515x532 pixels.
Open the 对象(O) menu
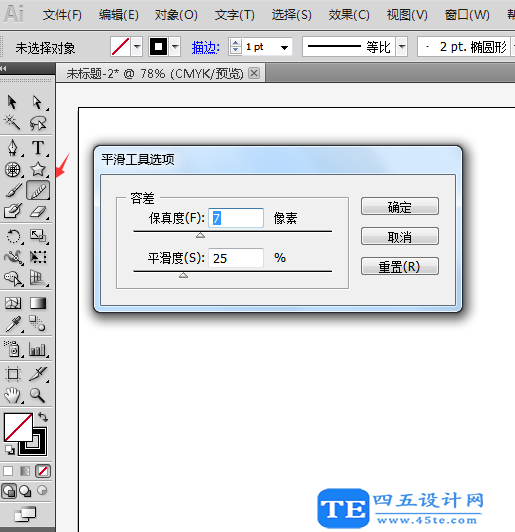click(176, 15)
